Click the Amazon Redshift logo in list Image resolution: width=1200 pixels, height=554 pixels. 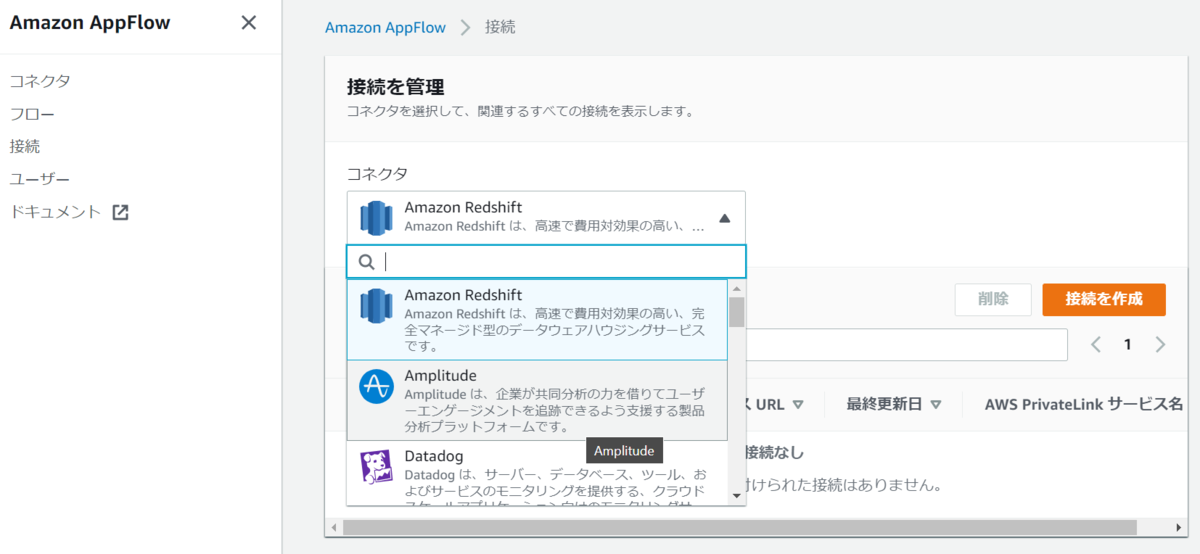point(377,305)
